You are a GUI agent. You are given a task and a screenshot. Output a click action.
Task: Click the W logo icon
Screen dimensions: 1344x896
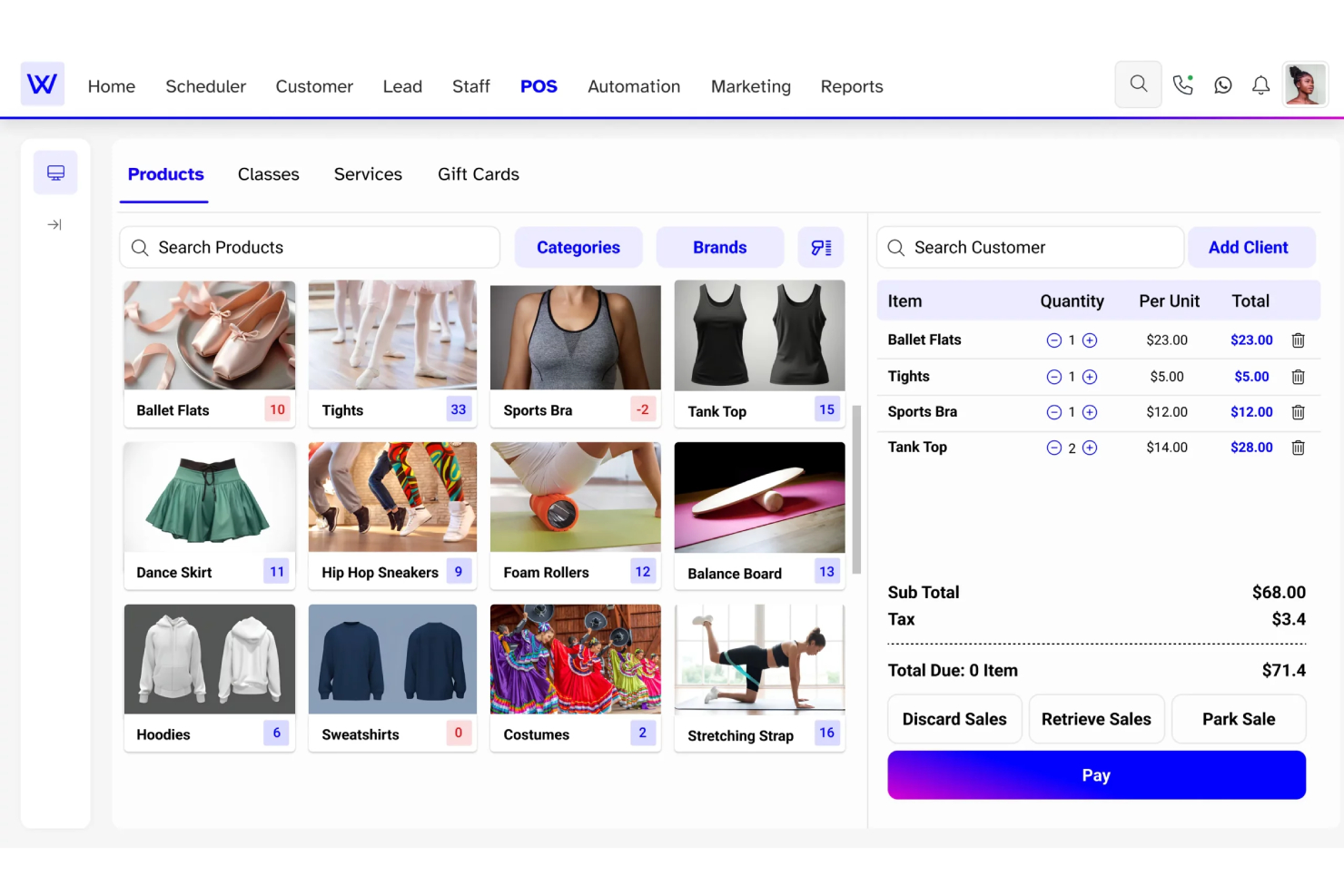[43, 84]
